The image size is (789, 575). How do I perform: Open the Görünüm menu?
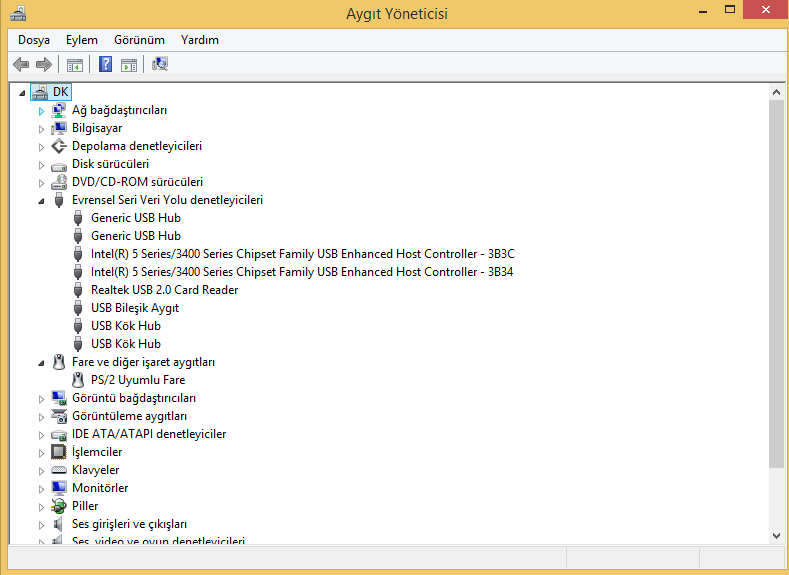point(139,40)
